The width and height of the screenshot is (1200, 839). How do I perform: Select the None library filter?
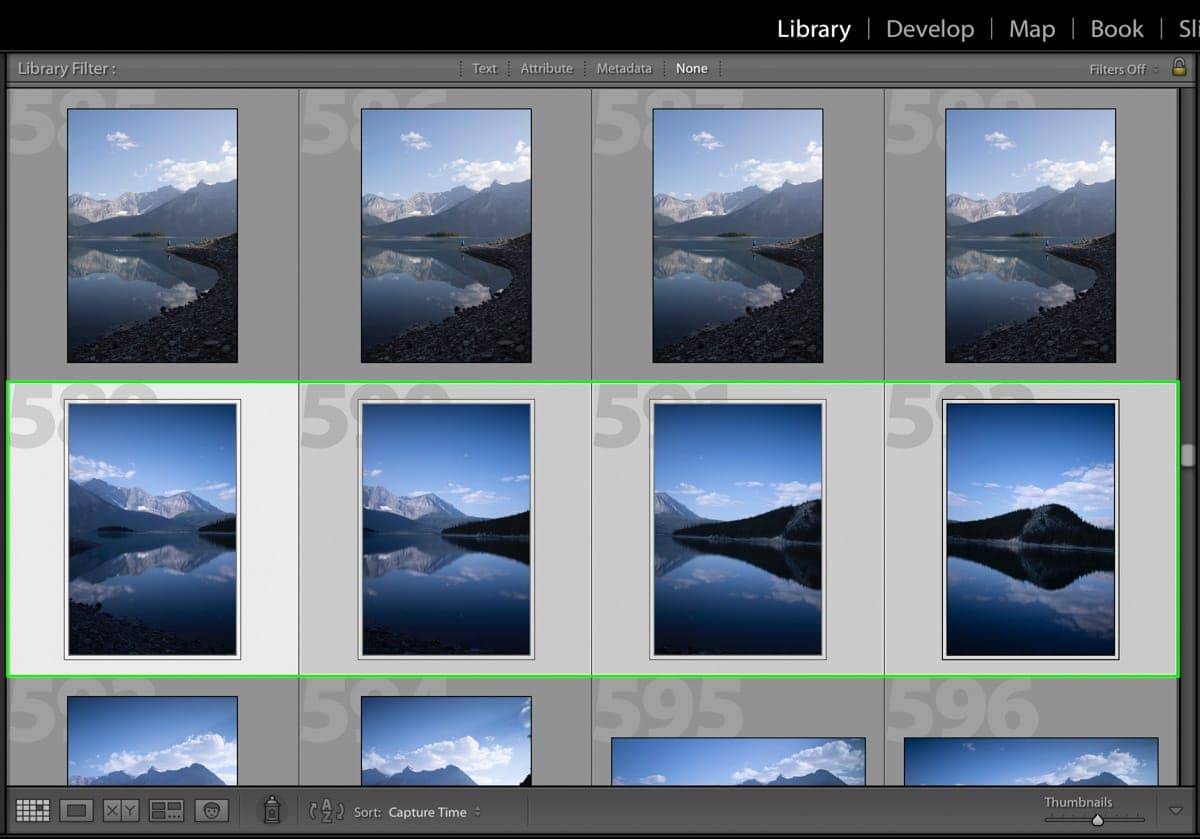click(x=691, y=68)
